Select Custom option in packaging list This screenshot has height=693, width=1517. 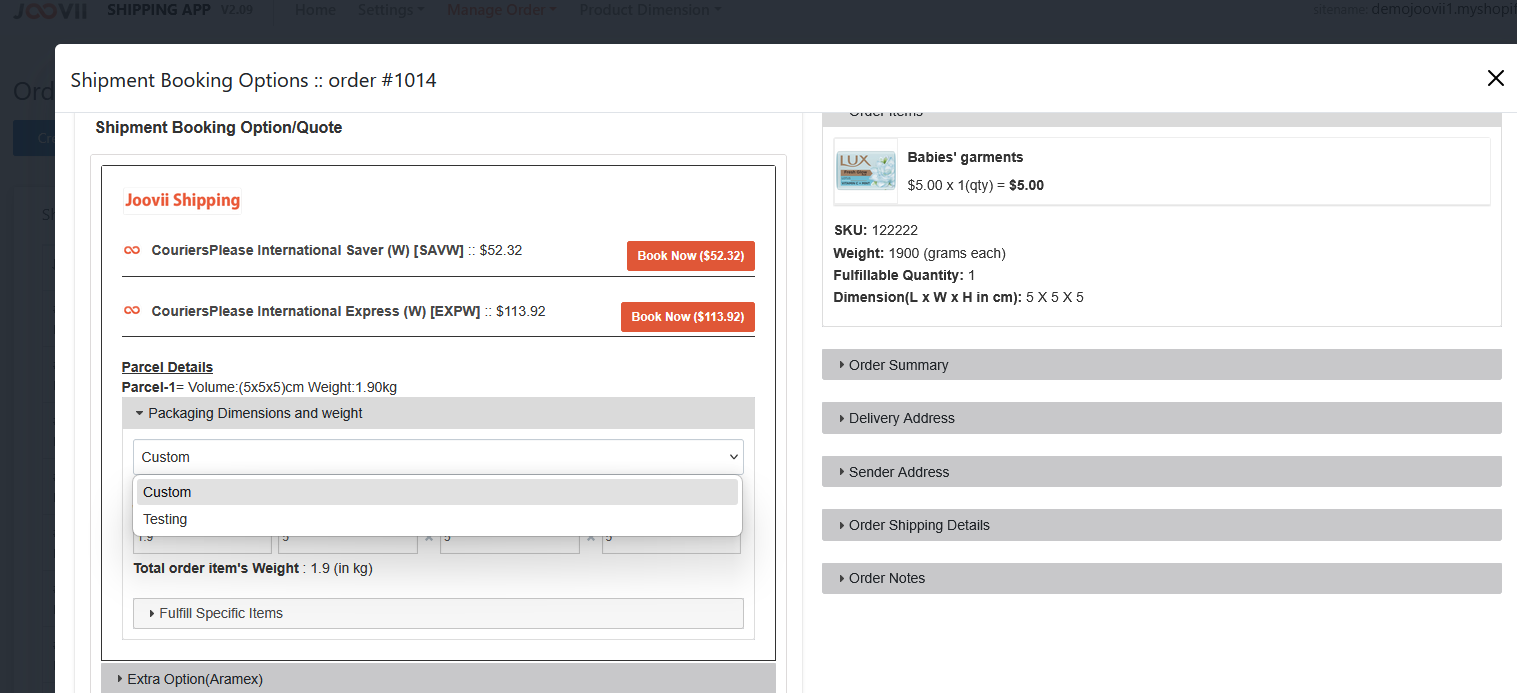pyautogui.click(x=437, y=492)
